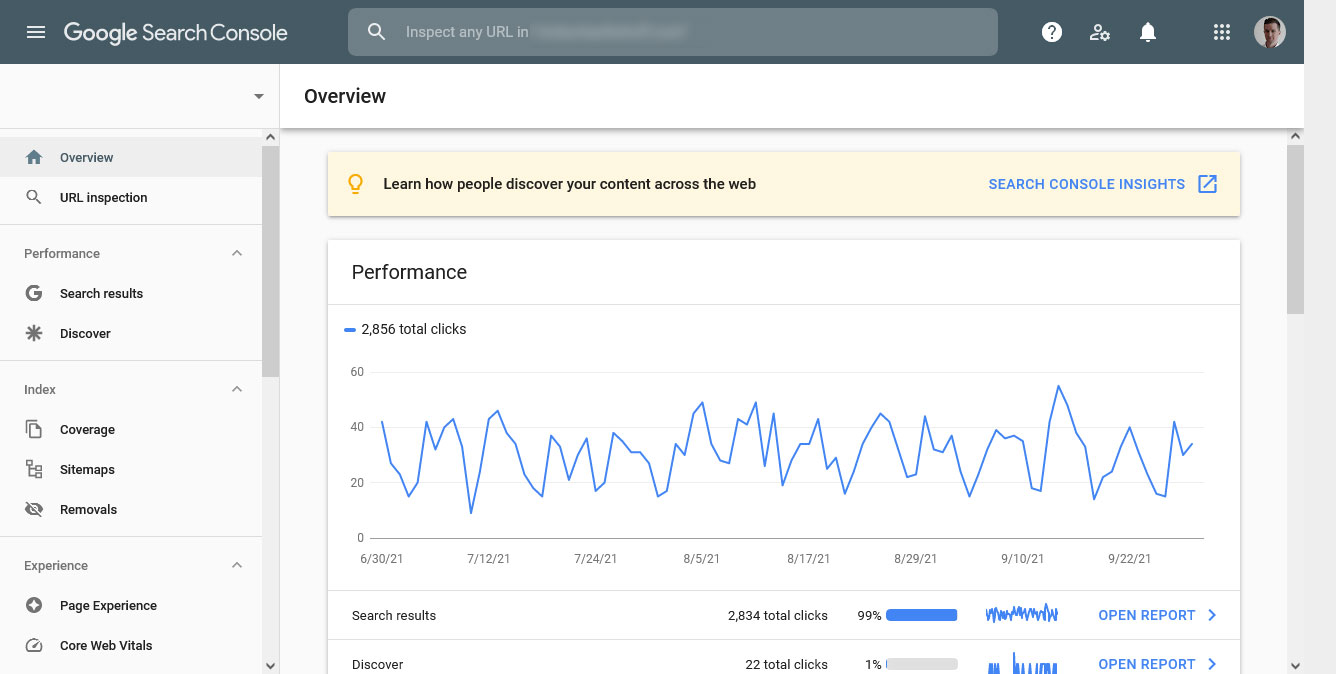The image size is (1336, 674).
Task: Open user and settings management icon
Action: click(x=1100, y=32)
